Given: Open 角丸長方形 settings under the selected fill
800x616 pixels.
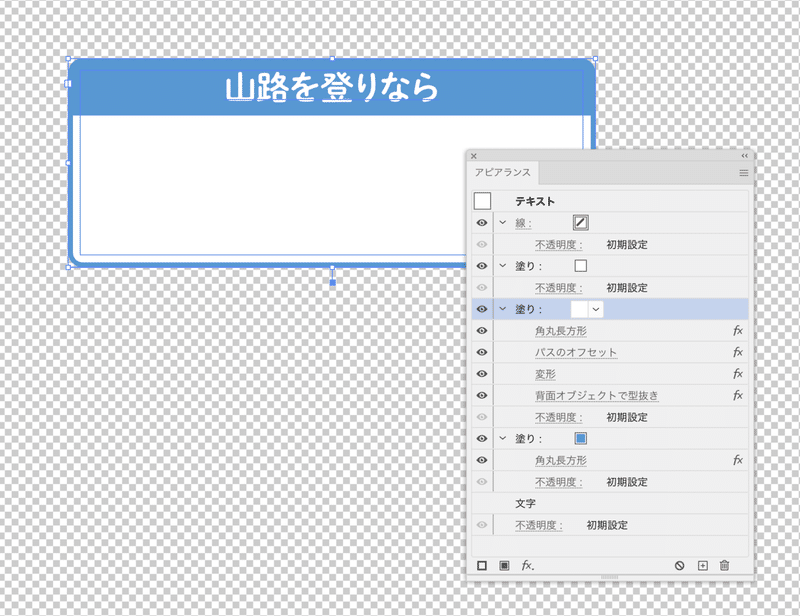Looking at the screenshot, I should 561,331.
